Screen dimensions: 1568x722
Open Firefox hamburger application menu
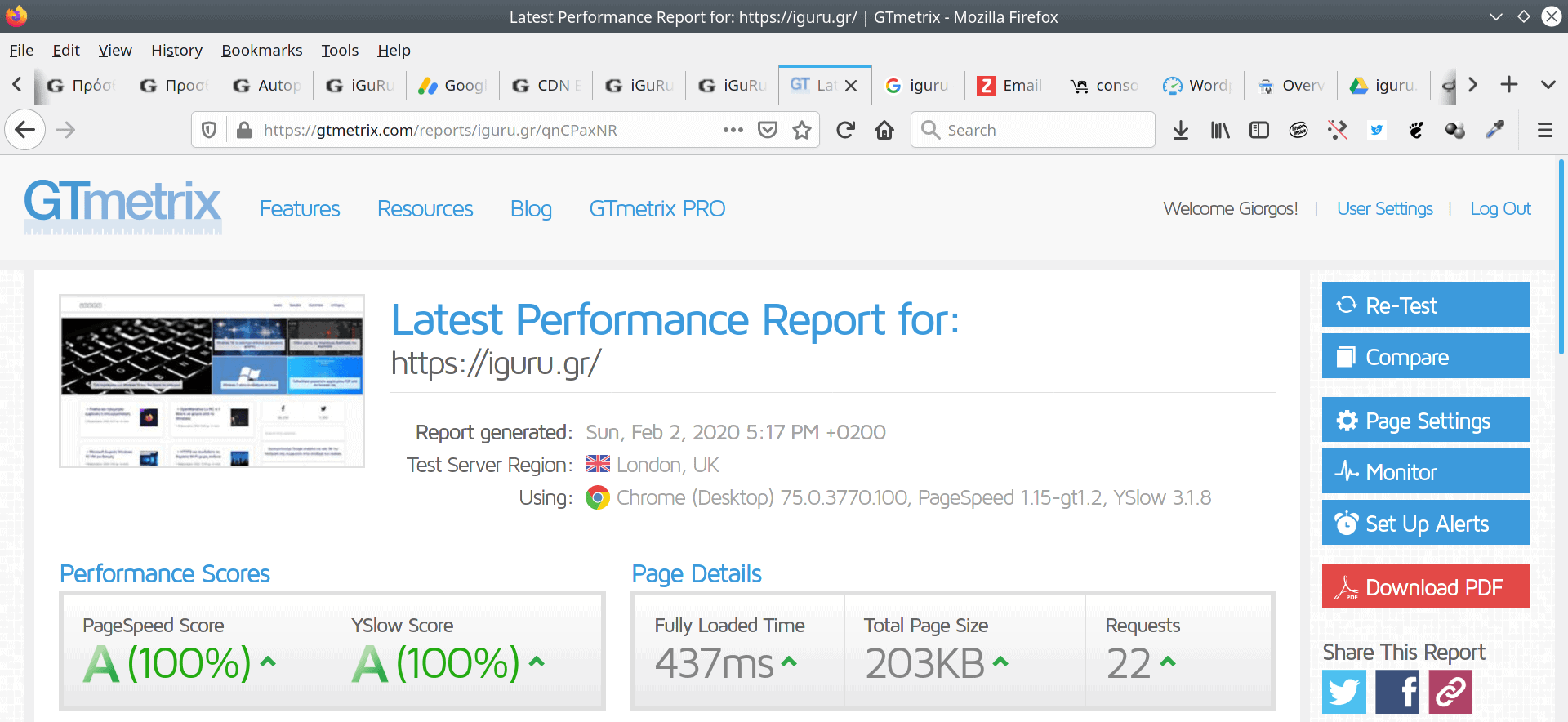click(1545, 130)
